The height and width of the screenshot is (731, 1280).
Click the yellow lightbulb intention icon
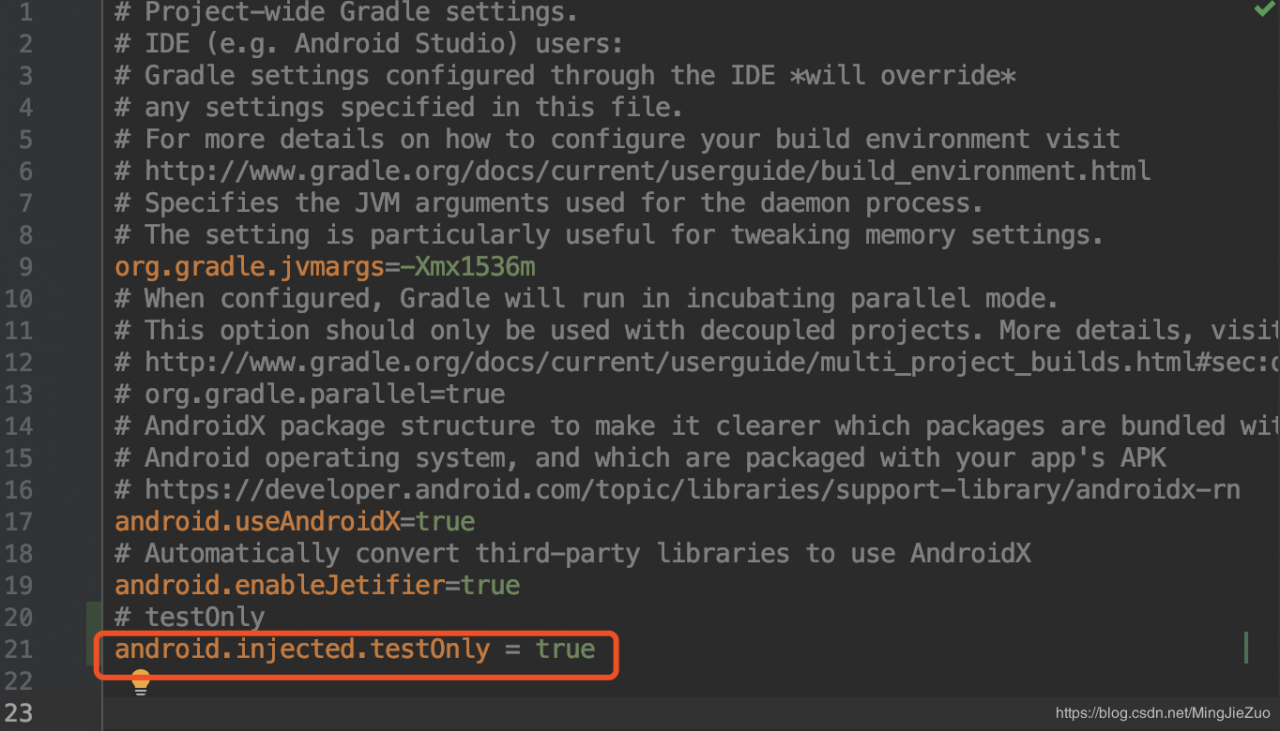pyautogui.click(x=140, y=682)
